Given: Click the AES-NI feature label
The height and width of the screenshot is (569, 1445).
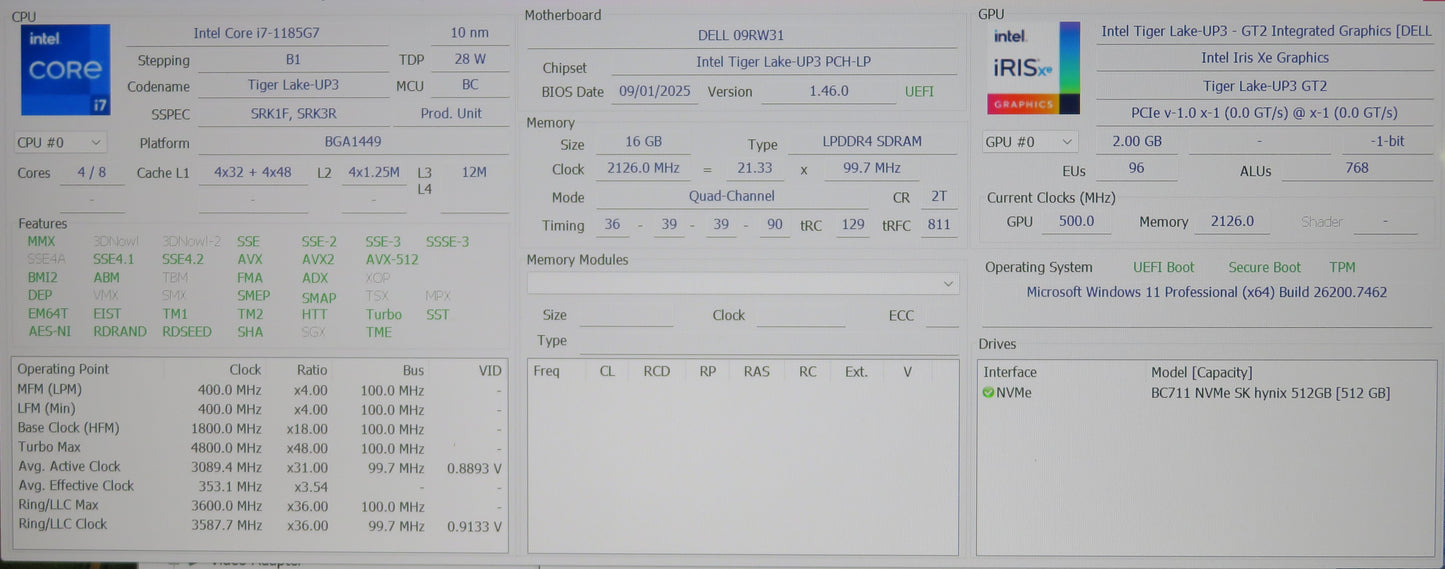Looking at the screenshot, I should 49,331.
